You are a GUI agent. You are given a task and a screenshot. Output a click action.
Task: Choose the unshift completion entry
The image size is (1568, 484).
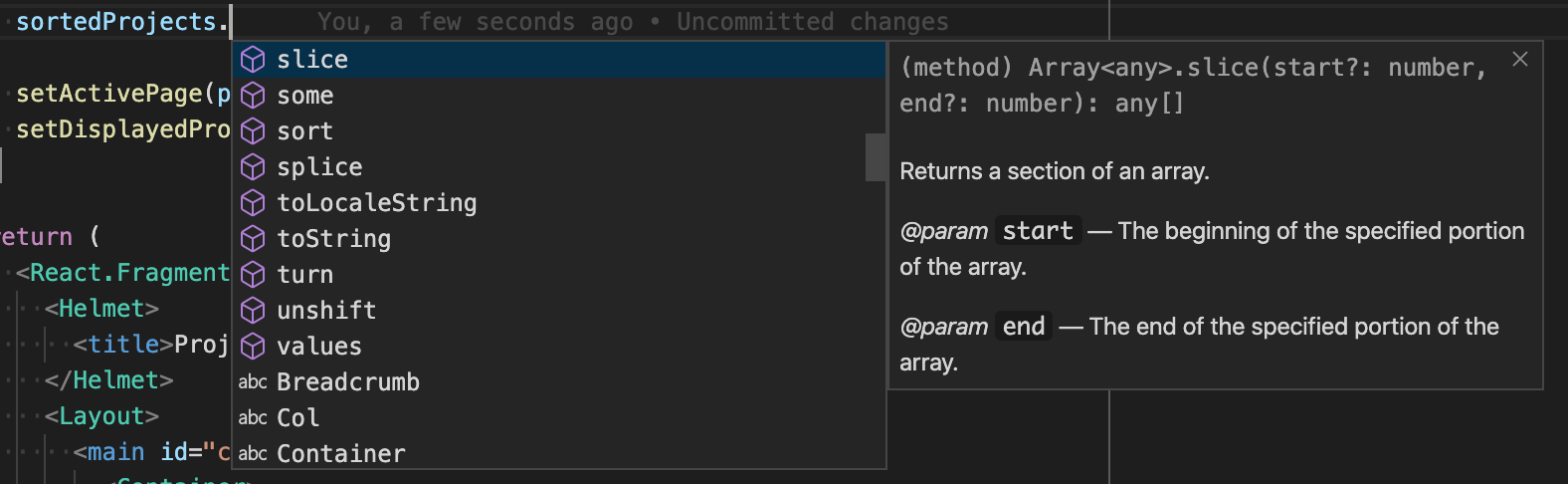pos(326,311)
